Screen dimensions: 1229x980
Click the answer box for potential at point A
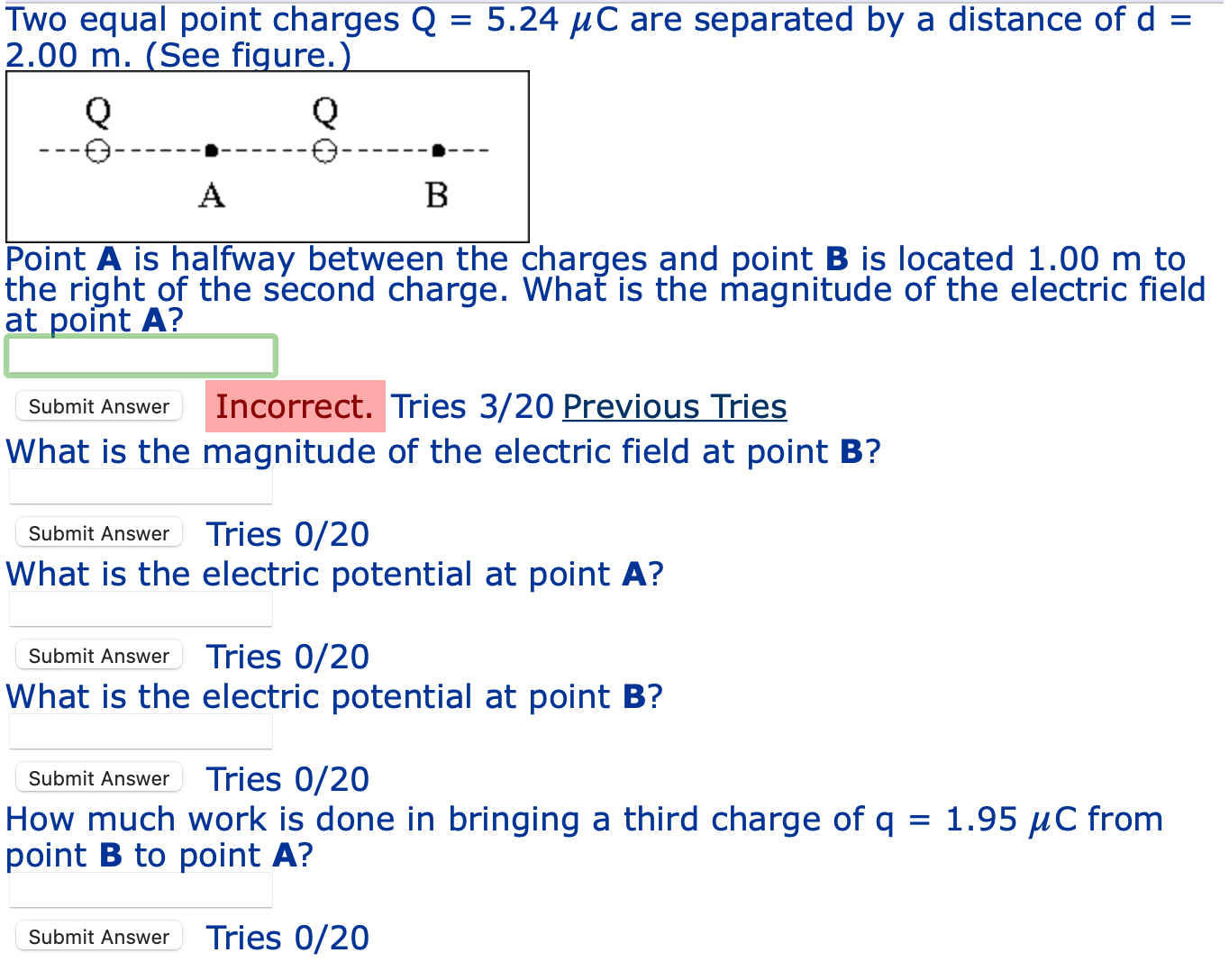pos(141,608)
